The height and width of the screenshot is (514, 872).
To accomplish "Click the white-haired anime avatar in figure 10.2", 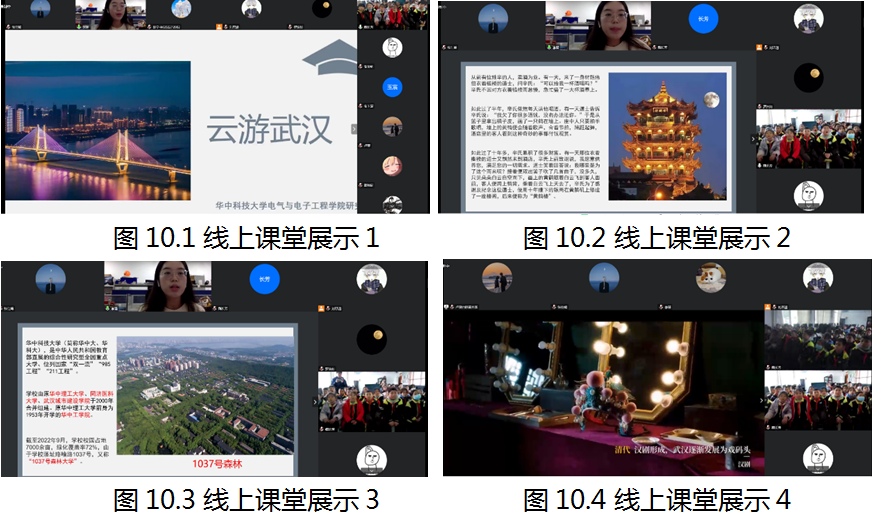I will coord(808,19).
